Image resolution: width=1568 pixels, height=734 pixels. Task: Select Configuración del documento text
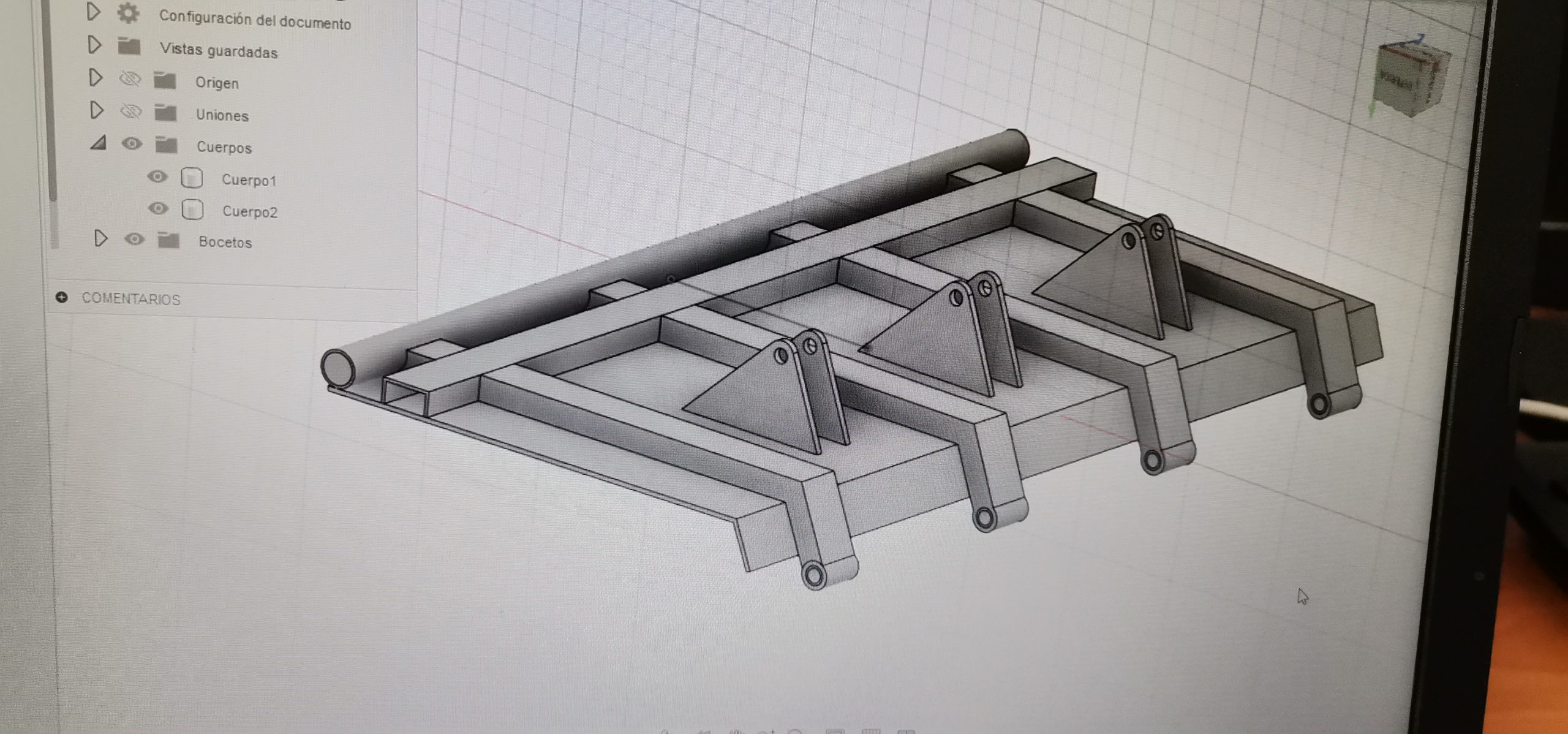255,20
